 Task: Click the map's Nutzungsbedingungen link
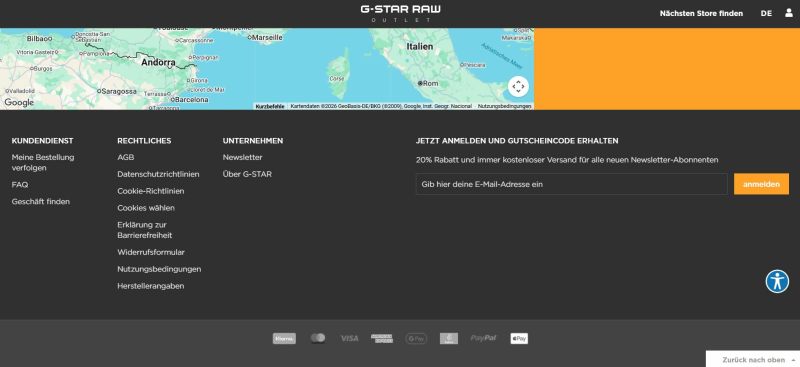[505, 106]
